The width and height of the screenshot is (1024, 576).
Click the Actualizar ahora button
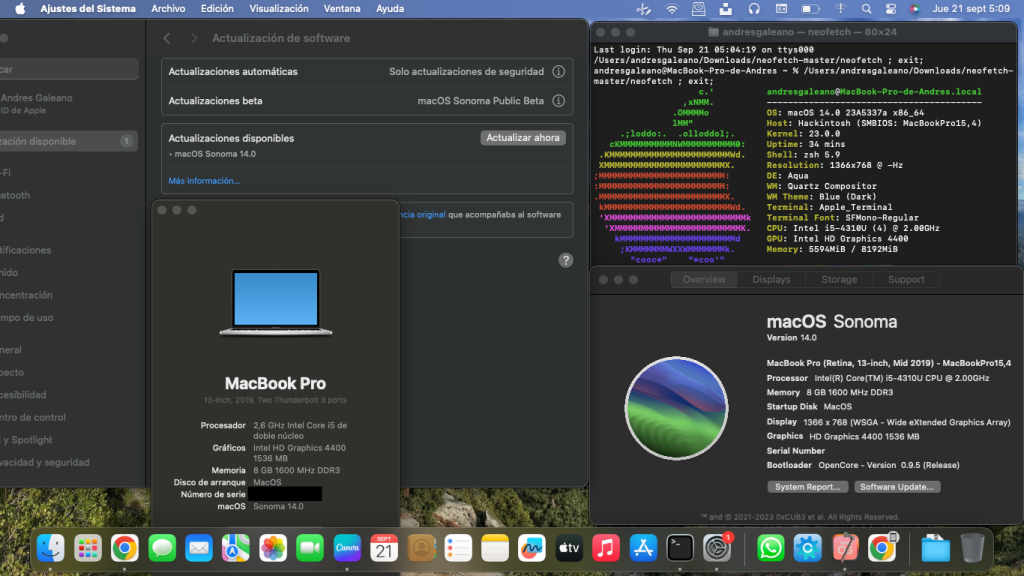[x=523, y=138]
